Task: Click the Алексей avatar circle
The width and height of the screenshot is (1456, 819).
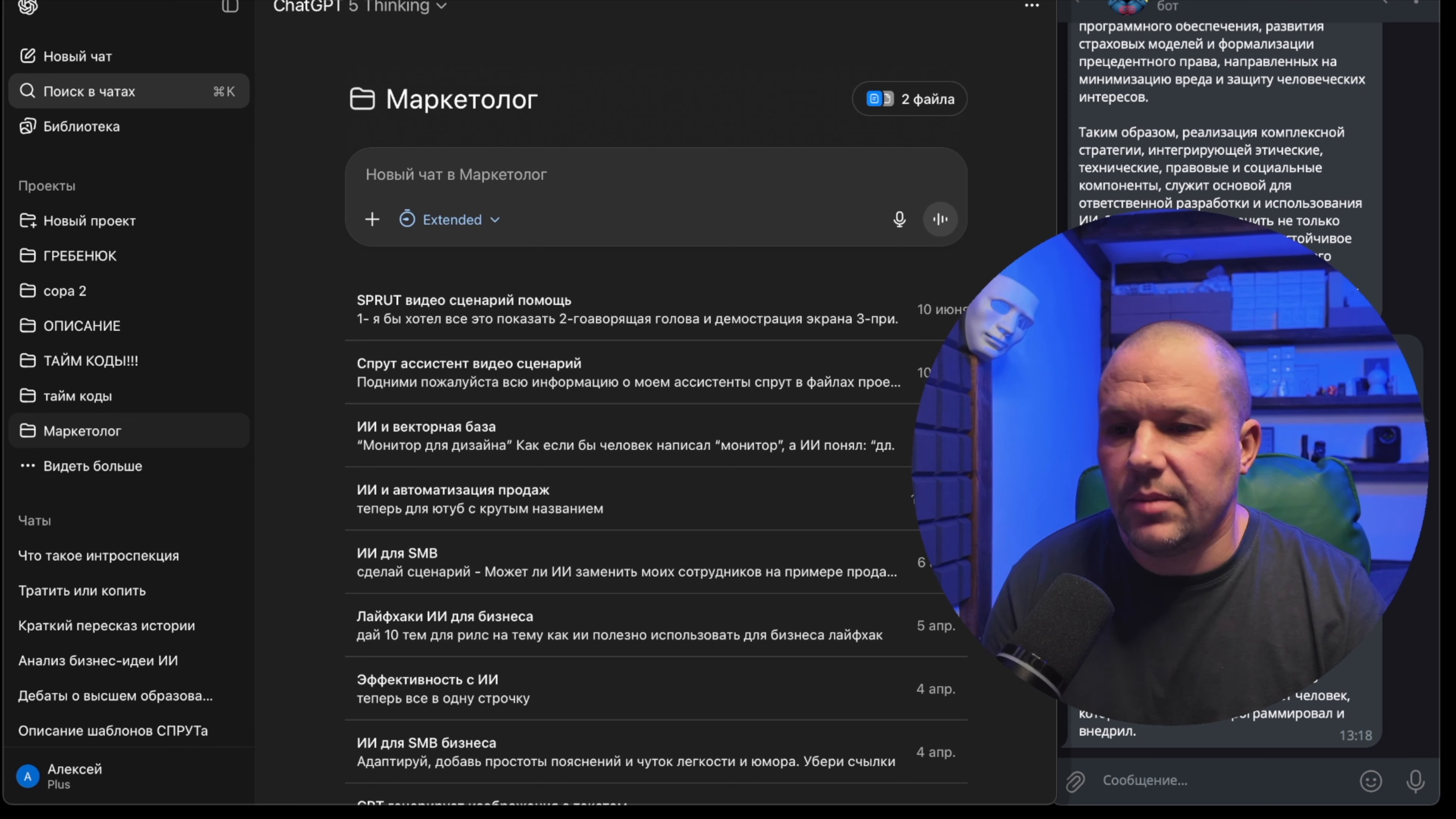Action: (x=27, y=776)
